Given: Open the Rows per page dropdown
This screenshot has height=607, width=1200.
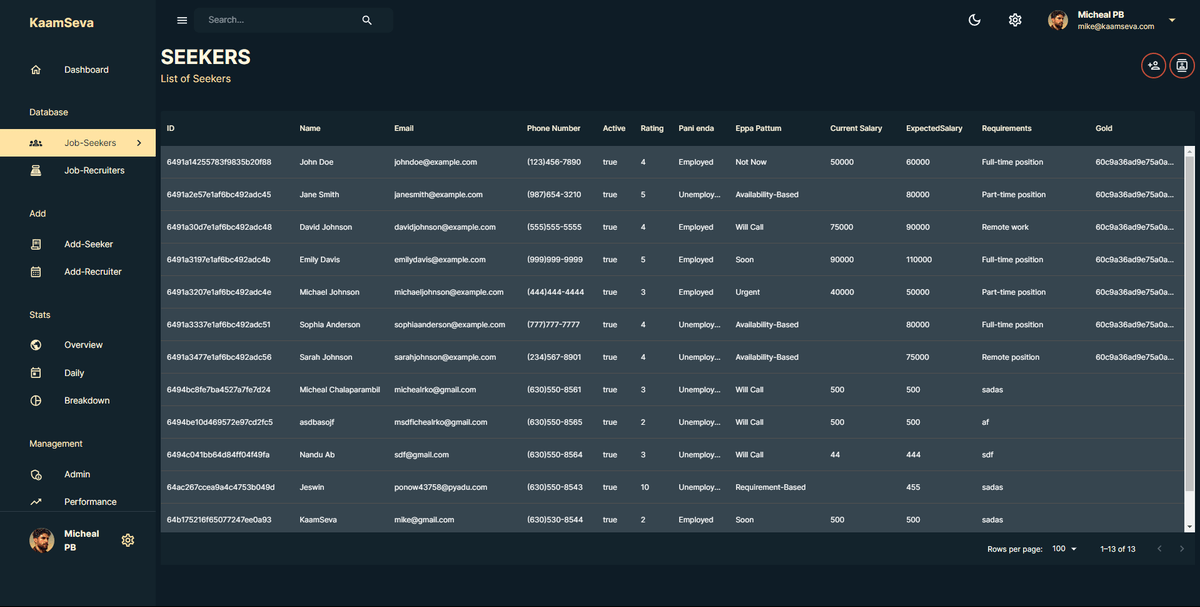Looking at the screenshot, I should [x=1065, y=549].
